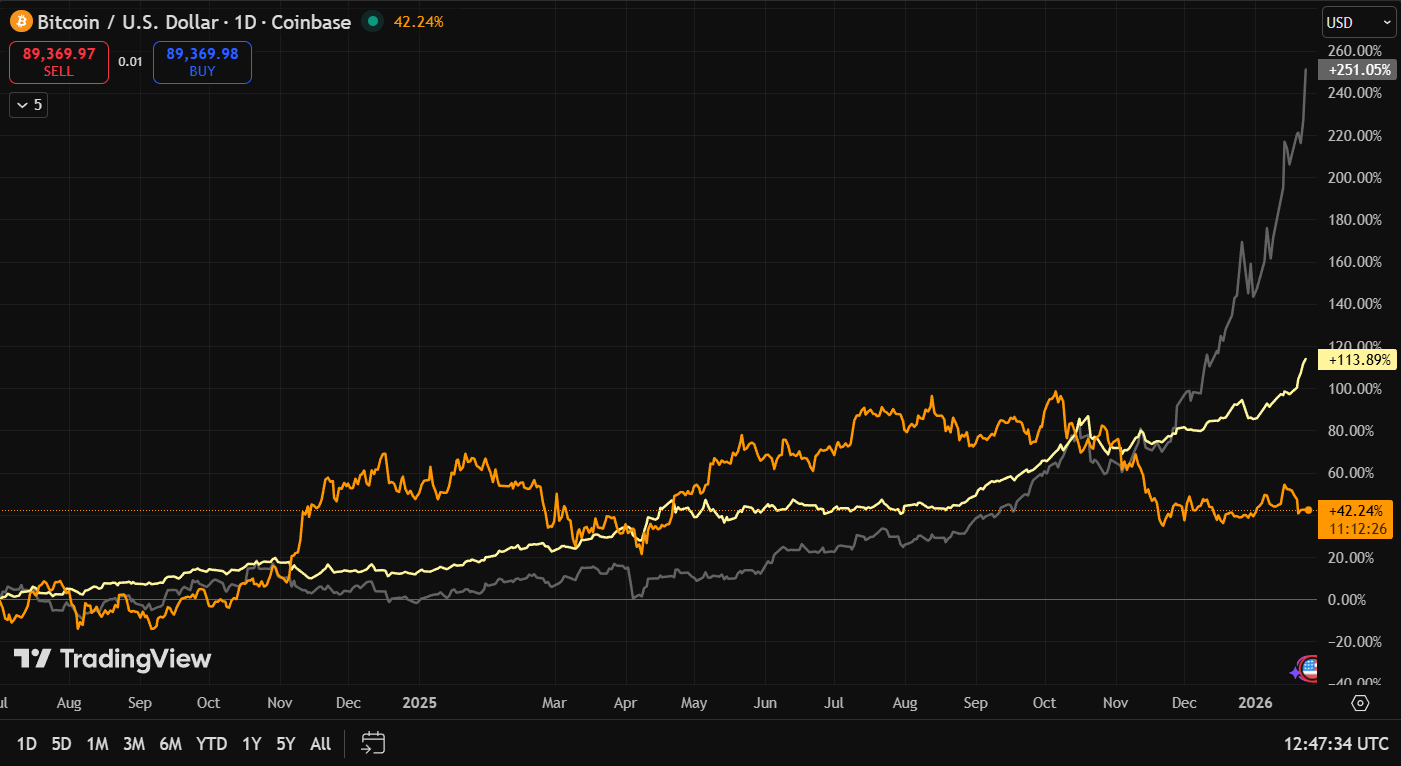The image size is (1401, 766).
Task: Click the orange dot on Bitcoin price line
Action: 1308,510
